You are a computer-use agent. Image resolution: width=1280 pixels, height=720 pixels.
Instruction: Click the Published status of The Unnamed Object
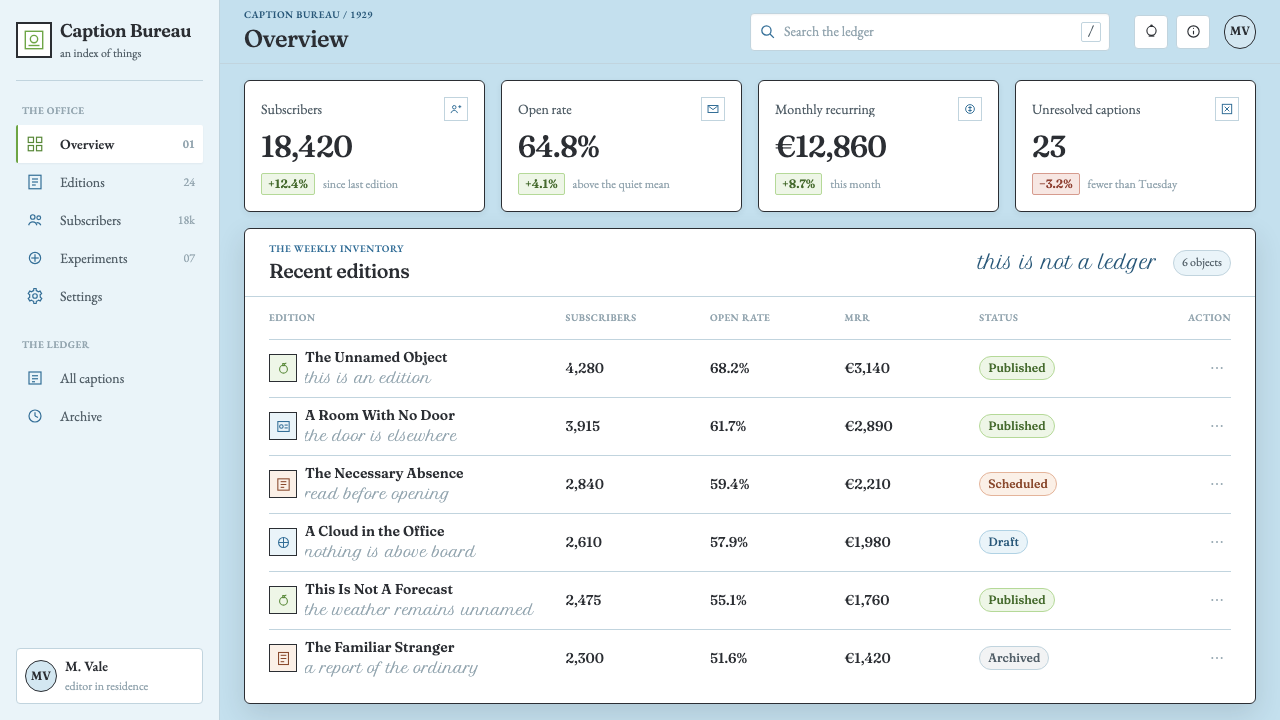point(1016,368)
